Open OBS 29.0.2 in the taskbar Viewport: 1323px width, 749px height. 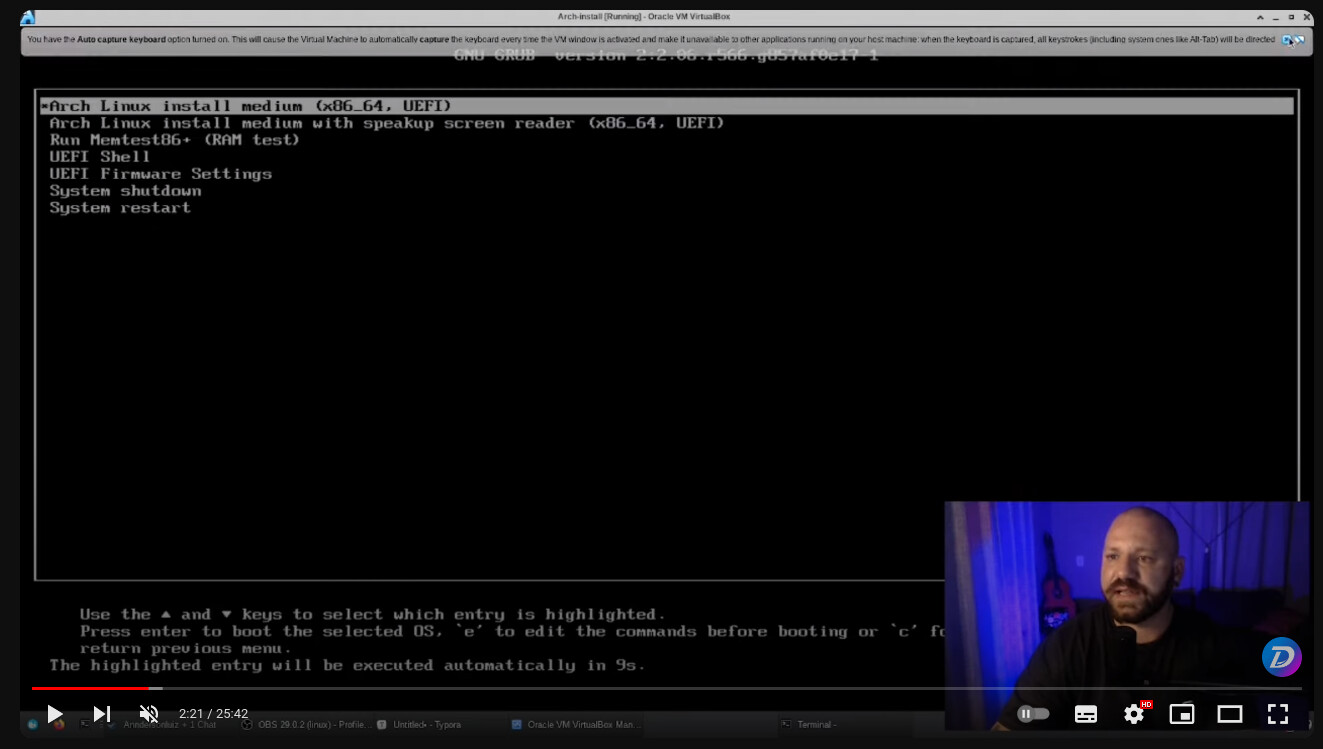[x=307, y=725]
